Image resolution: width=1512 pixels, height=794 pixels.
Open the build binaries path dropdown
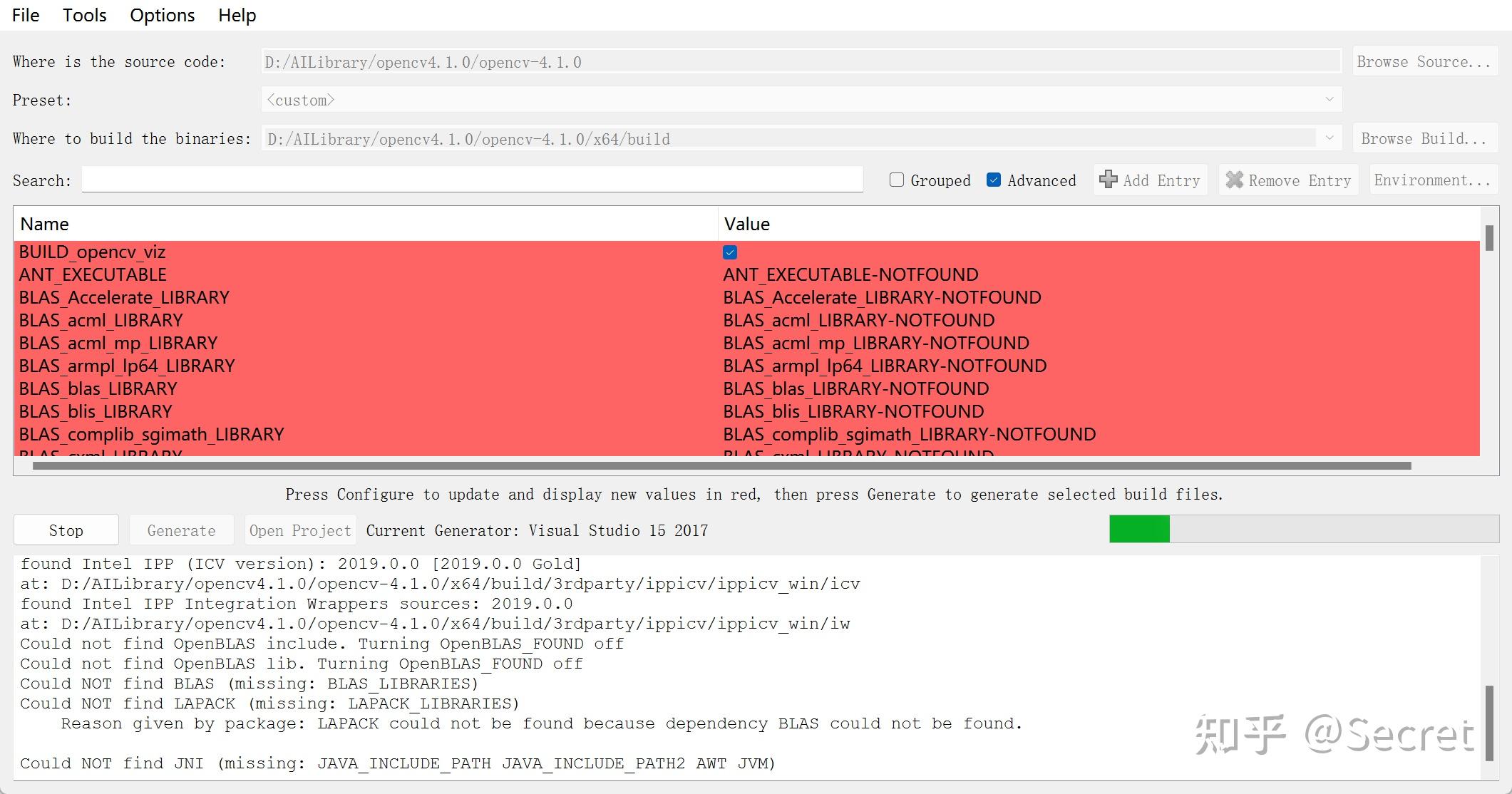pyautogui.click(x=1330, y=138)
